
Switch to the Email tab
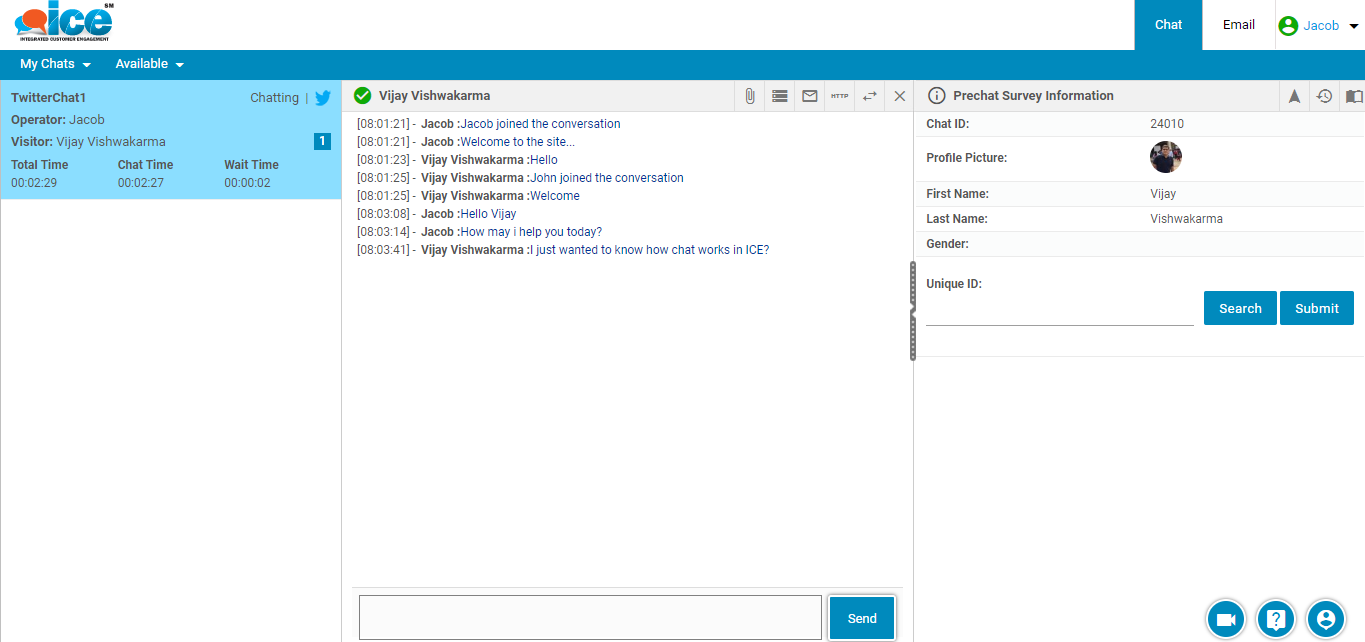click(x=1238, y=25)
